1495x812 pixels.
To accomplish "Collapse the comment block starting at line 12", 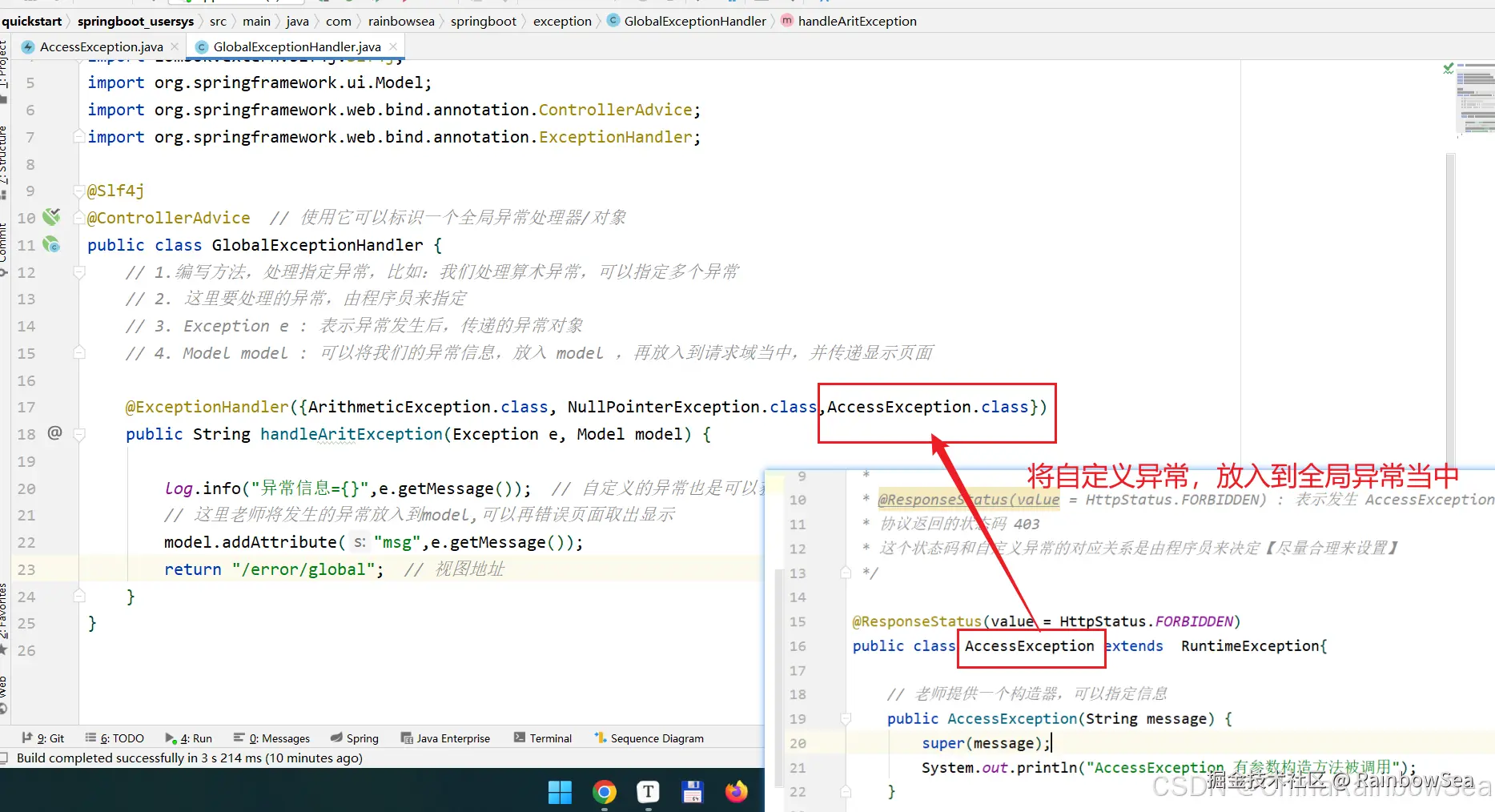I will coord(79,272).
